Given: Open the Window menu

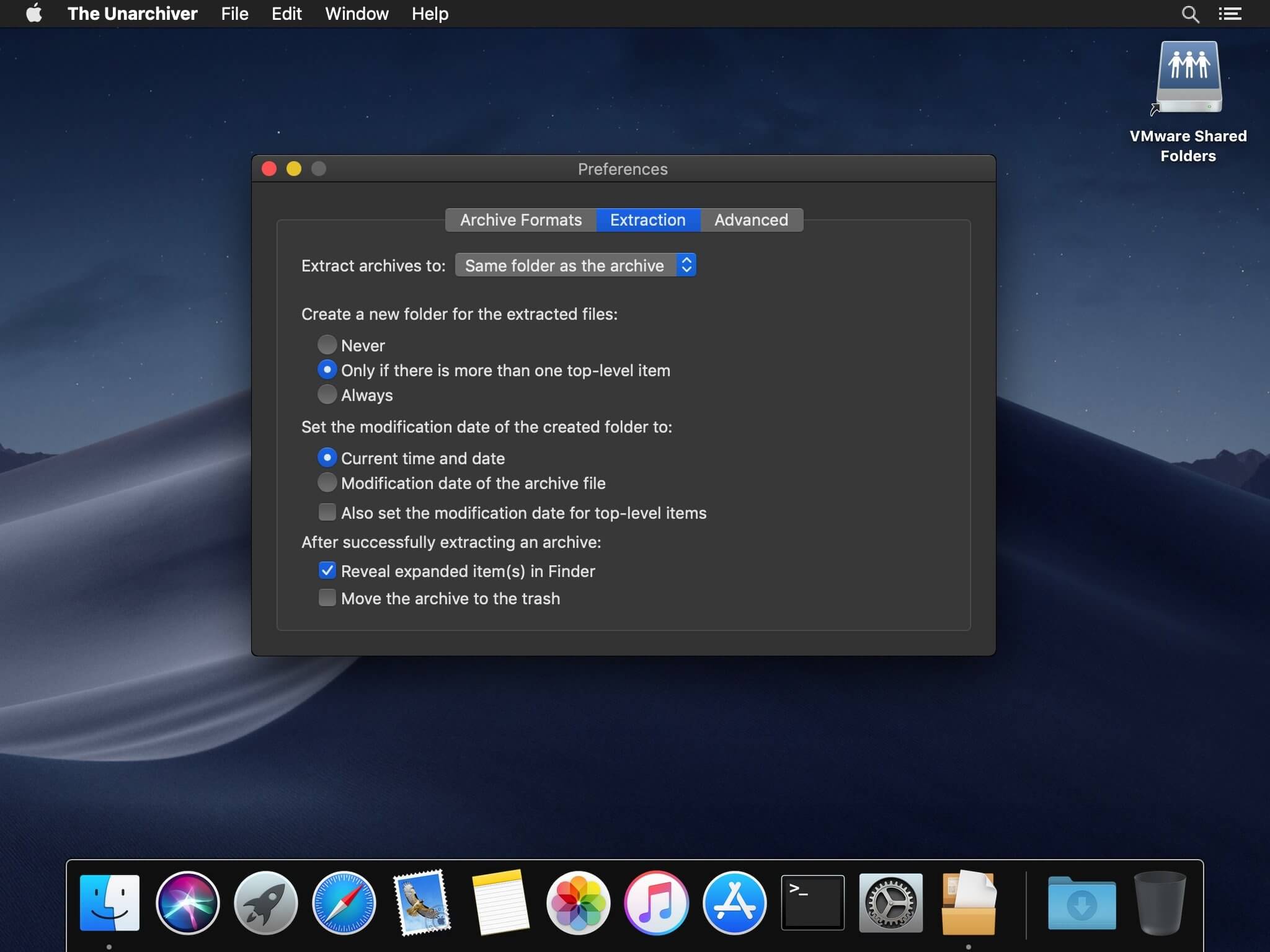Looking at the screenshot, I should [357, 14].
